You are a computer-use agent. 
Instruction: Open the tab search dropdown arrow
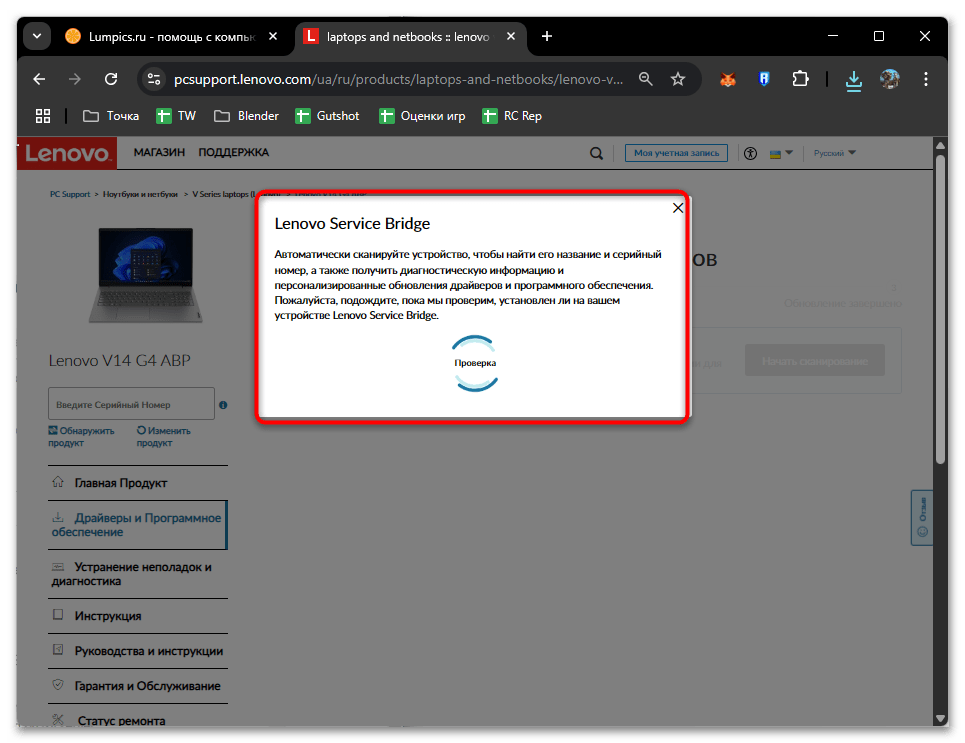coord(37,36)
